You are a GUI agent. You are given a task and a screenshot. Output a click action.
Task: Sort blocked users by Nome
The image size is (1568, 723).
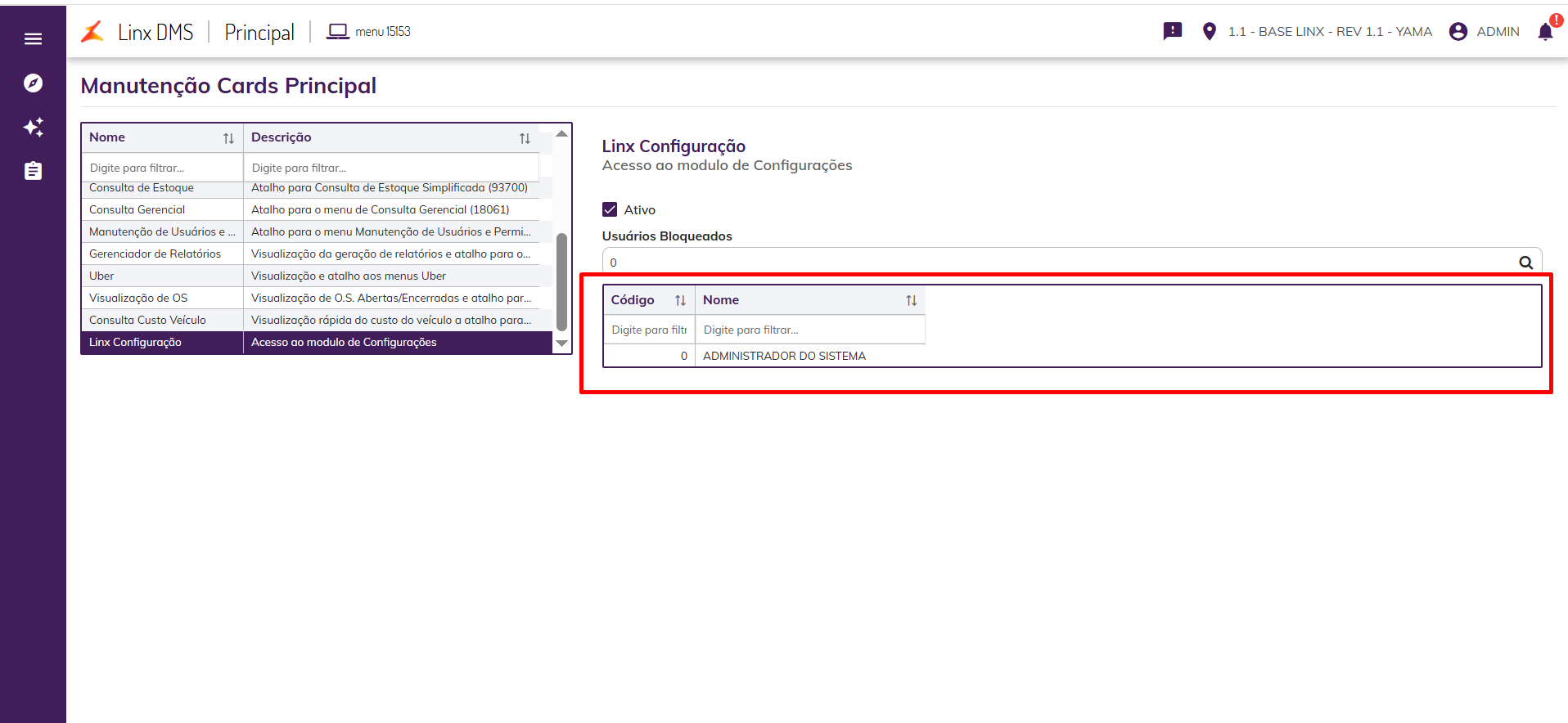coord(911,300)
